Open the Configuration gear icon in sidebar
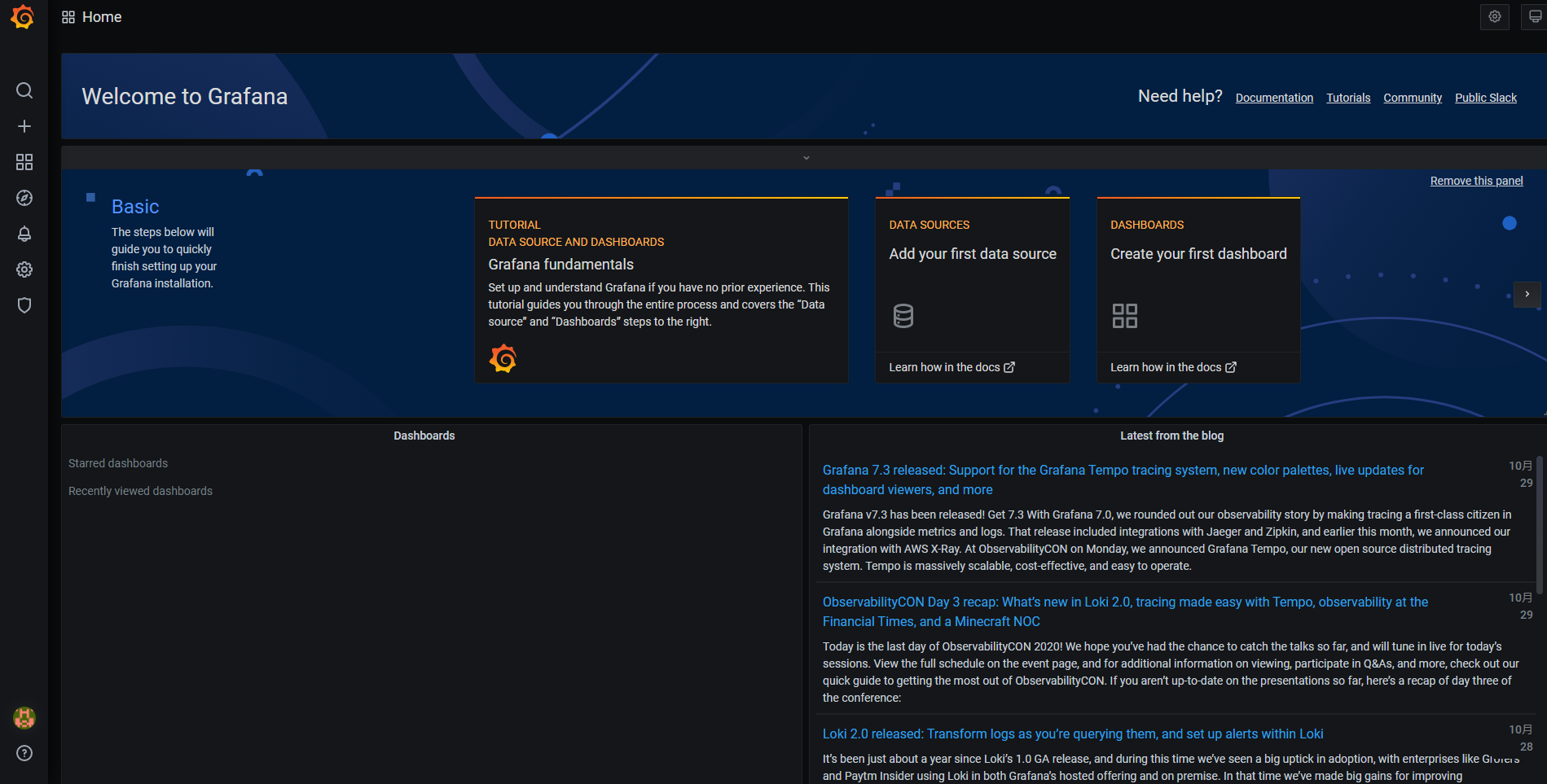The height and width of the screenshot is (784, 1547). [24, 269]
